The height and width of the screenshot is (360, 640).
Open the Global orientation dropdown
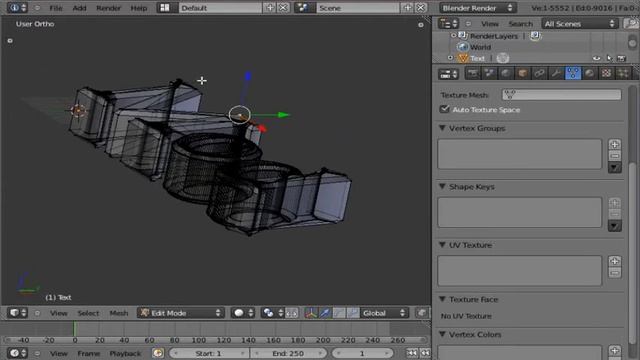[383, 313]
